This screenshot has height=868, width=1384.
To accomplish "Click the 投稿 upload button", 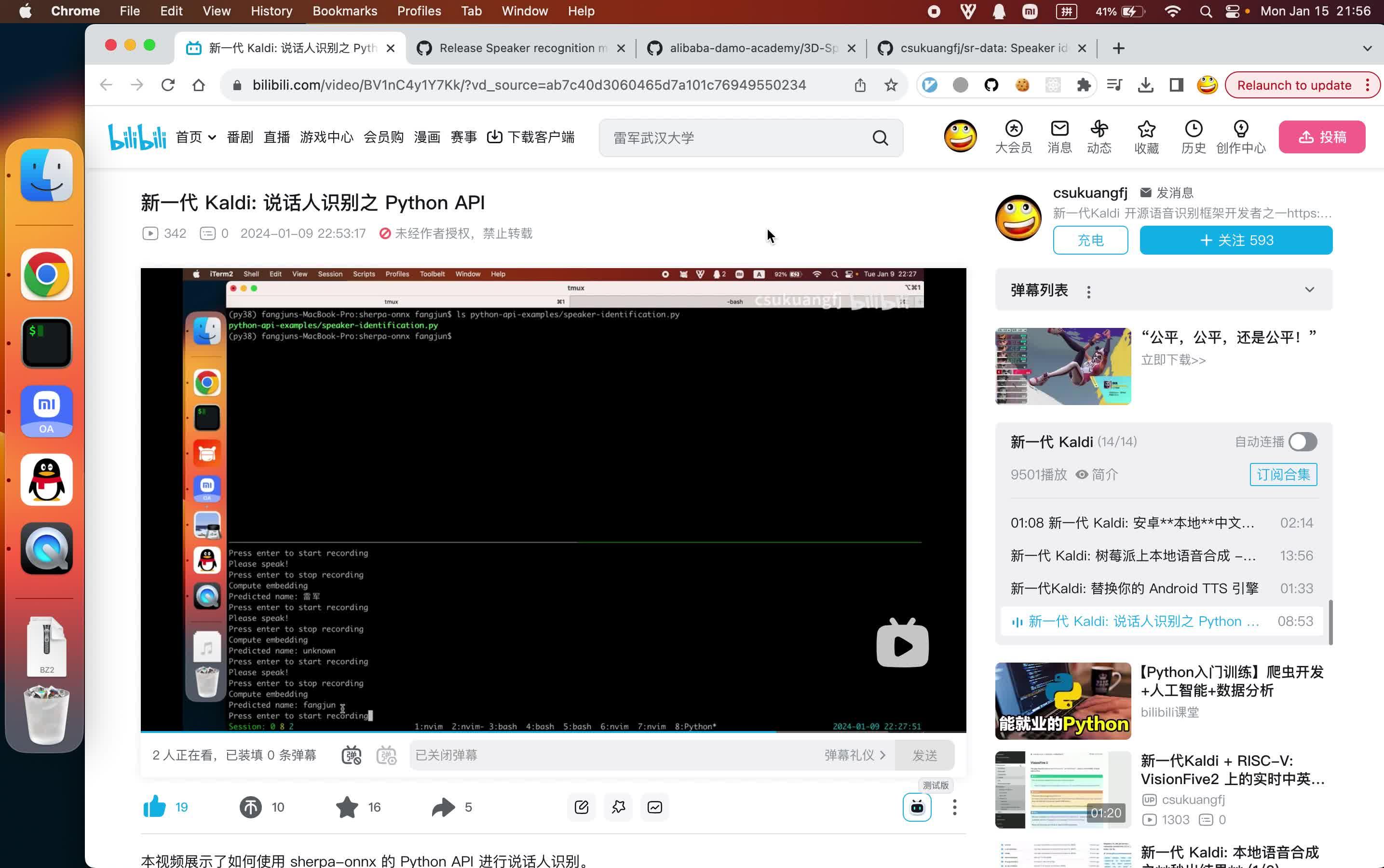I will (1321, 136).
